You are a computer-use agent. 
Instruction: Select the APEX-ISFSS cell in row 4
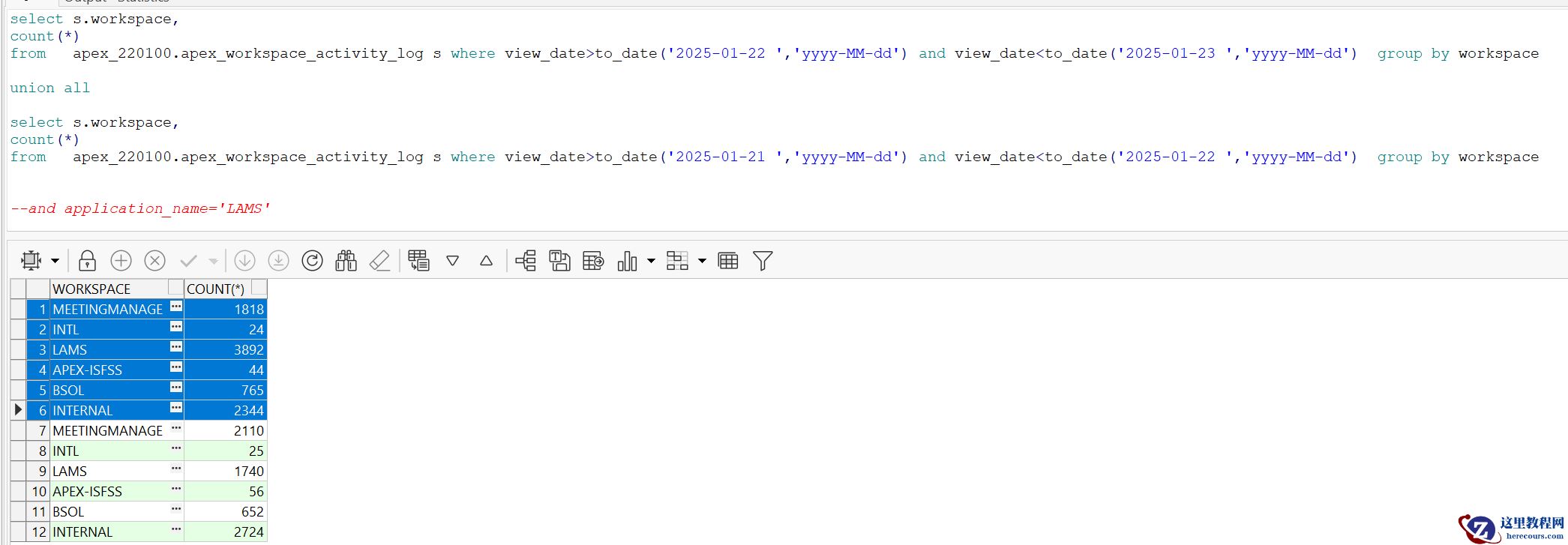tap(117, 370)
